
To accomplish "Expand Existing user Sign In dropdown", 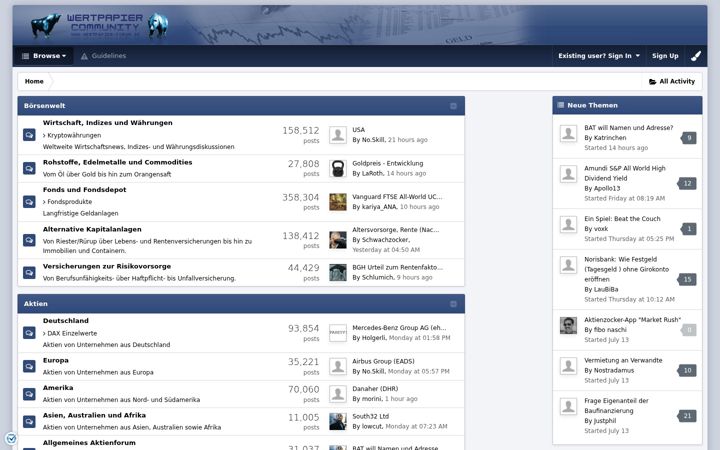I will 599,56.
